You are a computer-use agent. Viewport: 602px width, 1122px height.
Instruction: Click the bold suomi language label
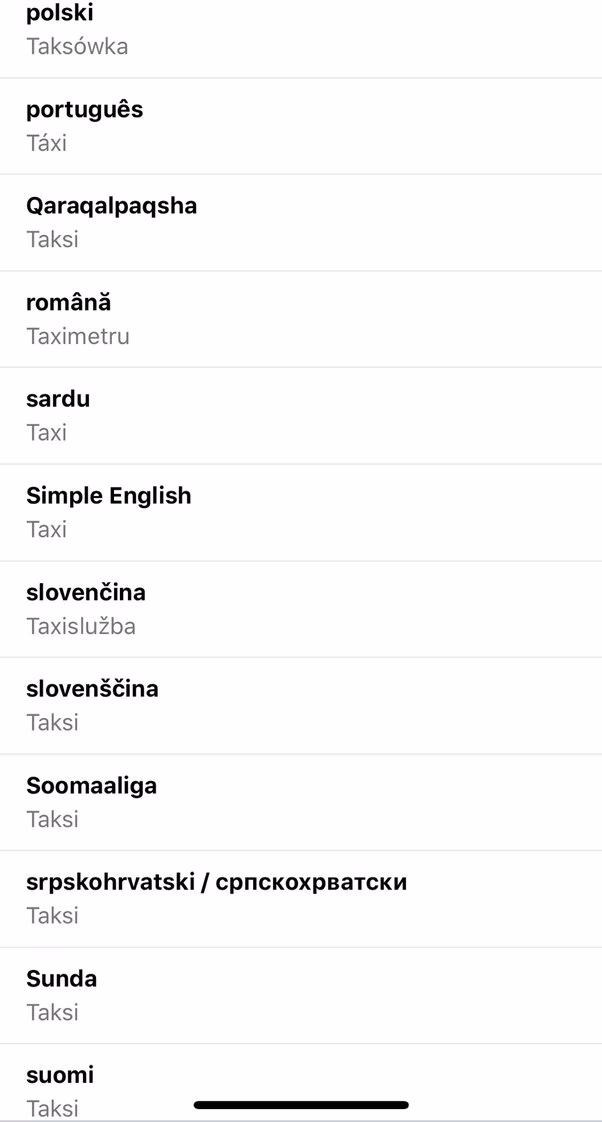click(58, 1075)
